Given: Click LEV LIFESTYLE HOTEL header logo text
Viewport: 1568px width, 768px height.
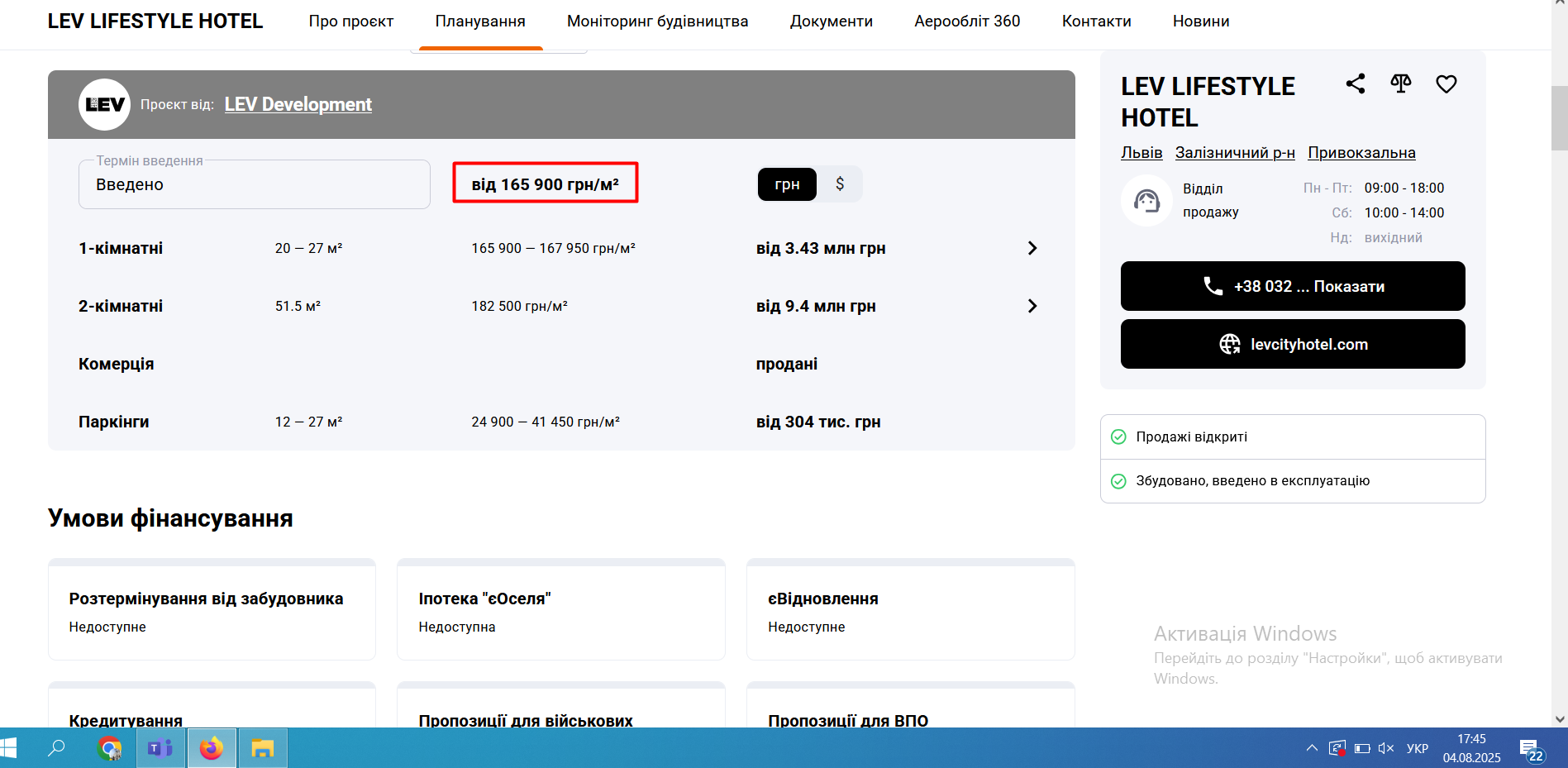Looking at the screenshot, I should pyautogui.click(x=155, y=21).
